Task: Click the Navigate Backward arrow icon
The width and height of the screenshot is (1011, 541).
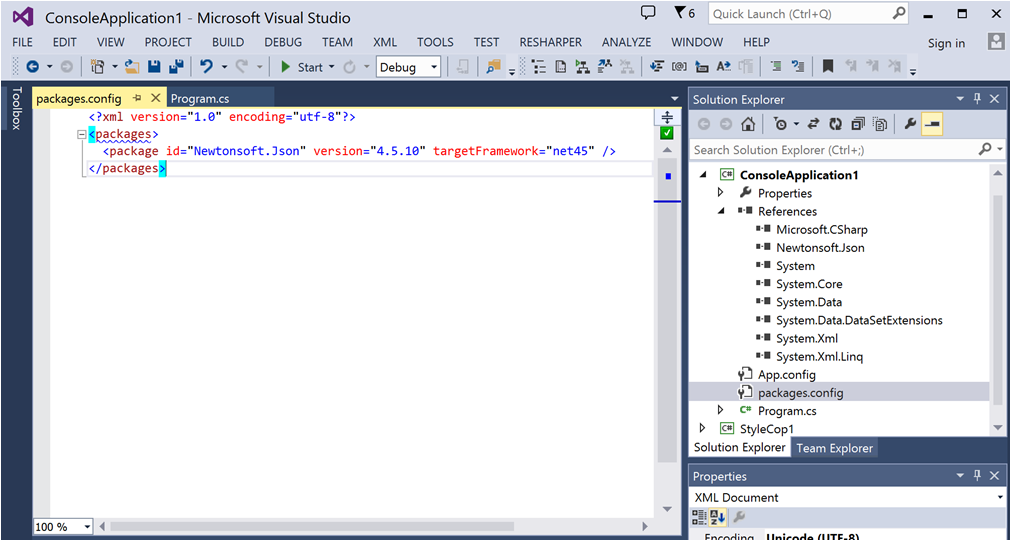Action: (32, 67)
